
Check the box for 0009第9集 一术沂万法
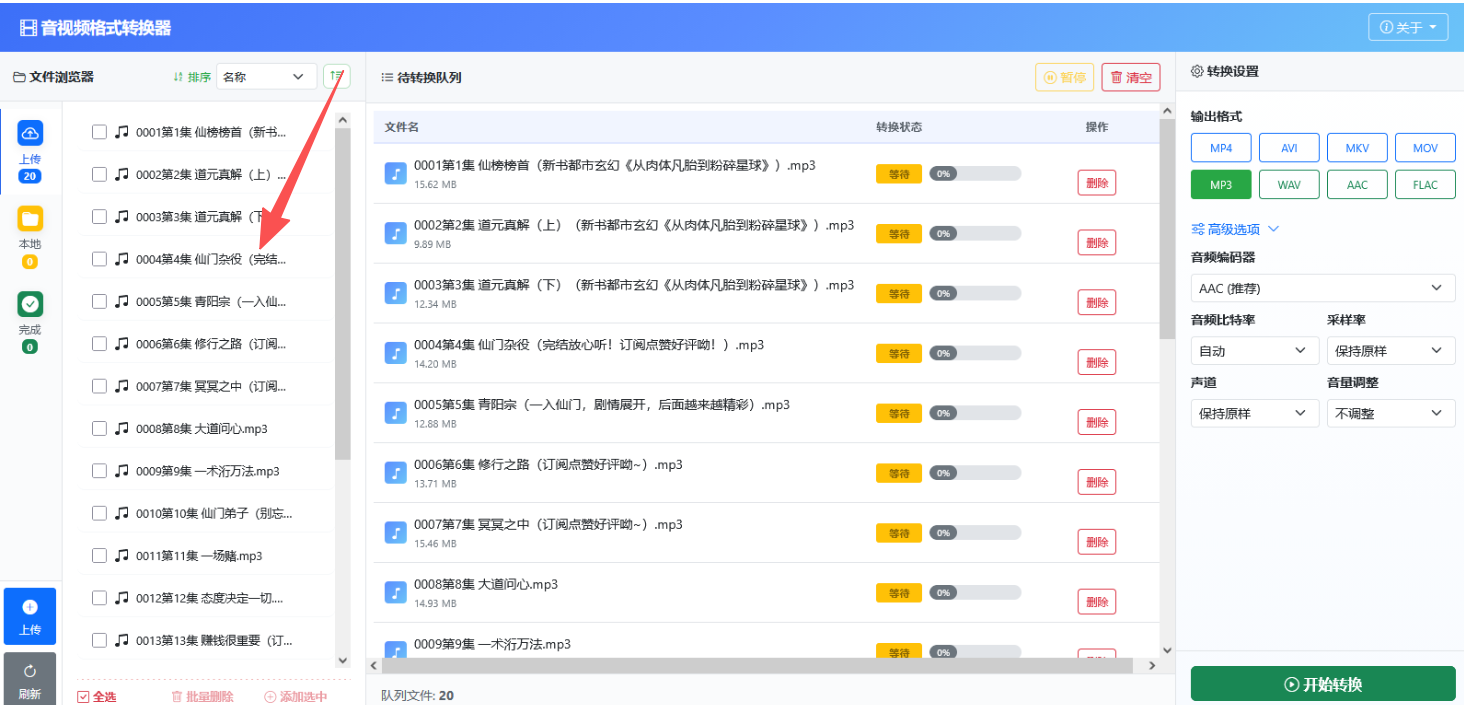tap(99, 470)
